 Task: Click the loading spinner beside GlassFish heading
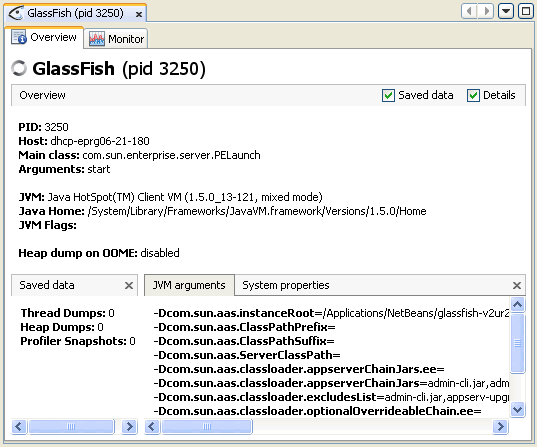[x=19, y=68]
